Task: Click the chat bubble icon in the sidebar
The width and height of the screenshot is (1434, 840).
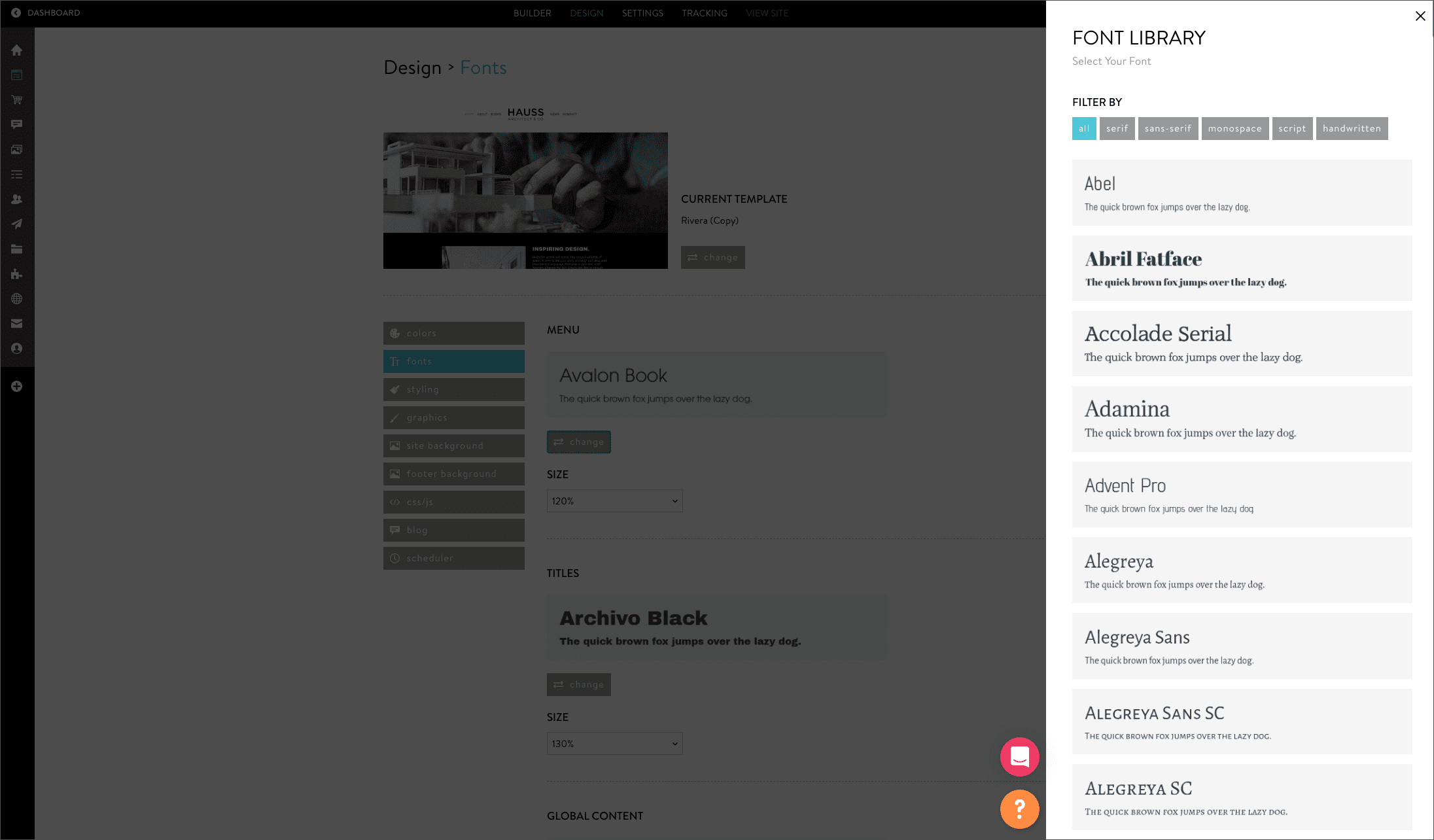Action: tap(17, 124)
